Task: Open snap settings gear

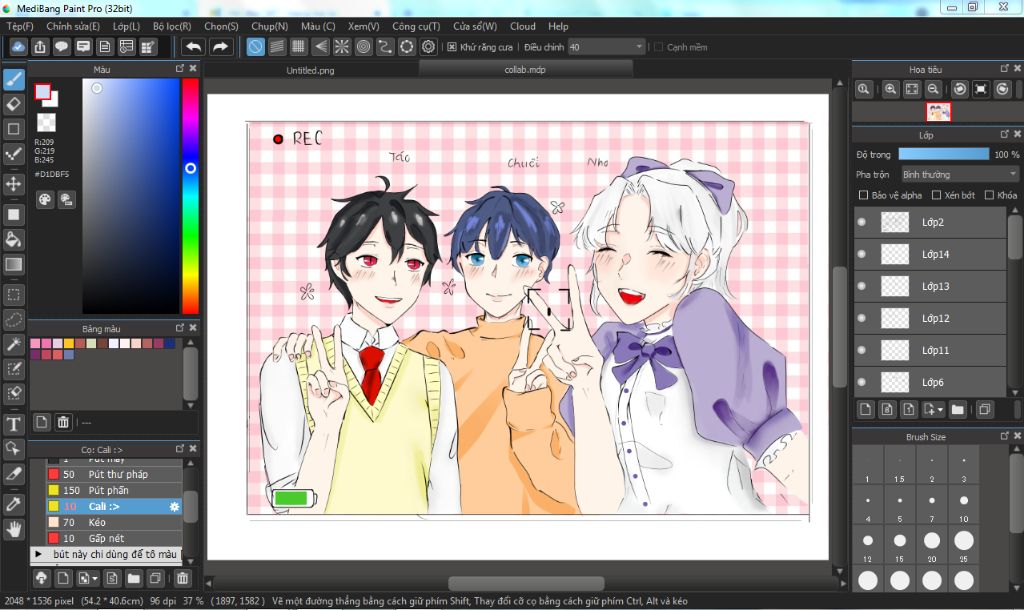Action: 428,46
